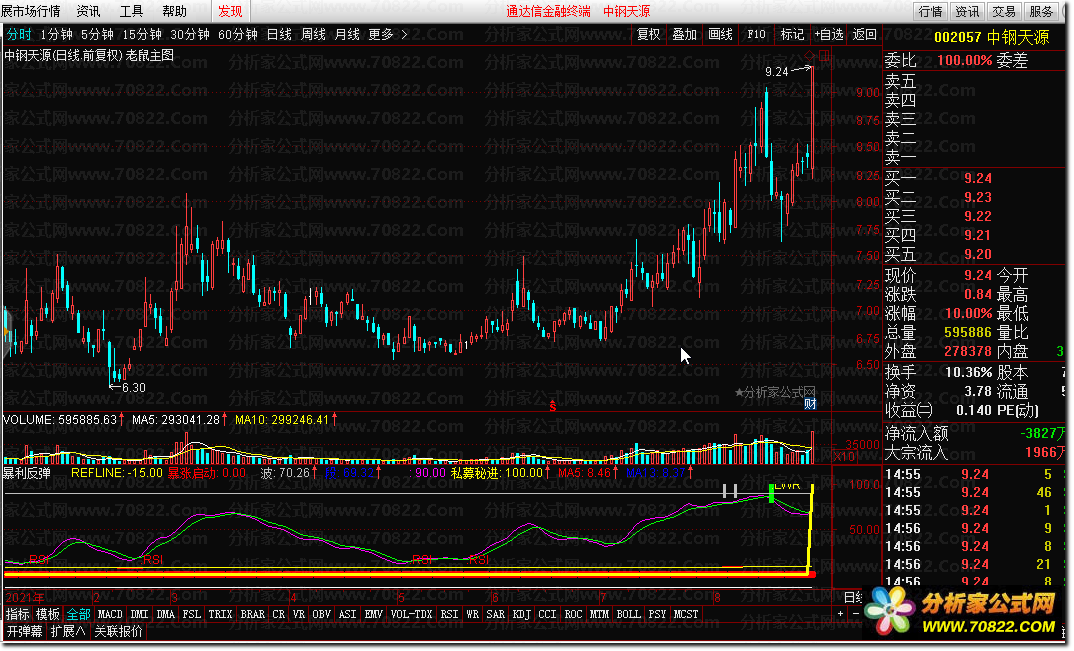Viewport: 1074px width, 651px height.
Task: Select the BOLL indicator
Action: 628,615
